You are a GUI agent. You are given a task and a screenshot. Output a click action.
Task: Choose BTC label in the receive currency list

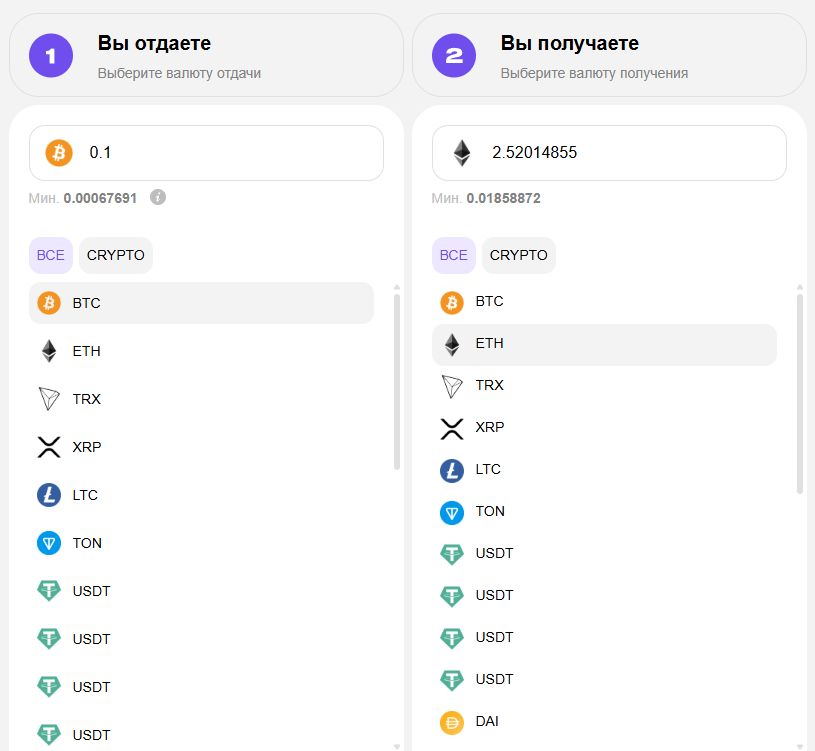tap(489, 301)
